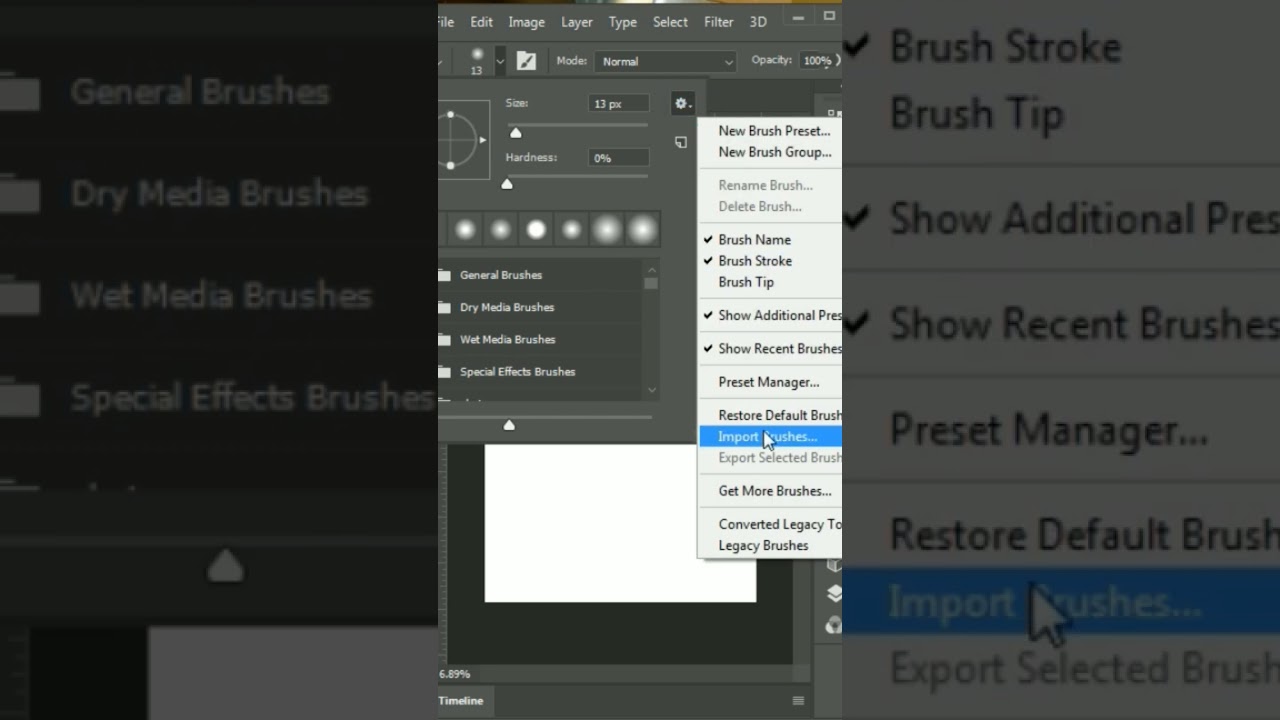1280x720 pixels.
Task: Toggle Brush Stroke display option
Action: [769, 261]
